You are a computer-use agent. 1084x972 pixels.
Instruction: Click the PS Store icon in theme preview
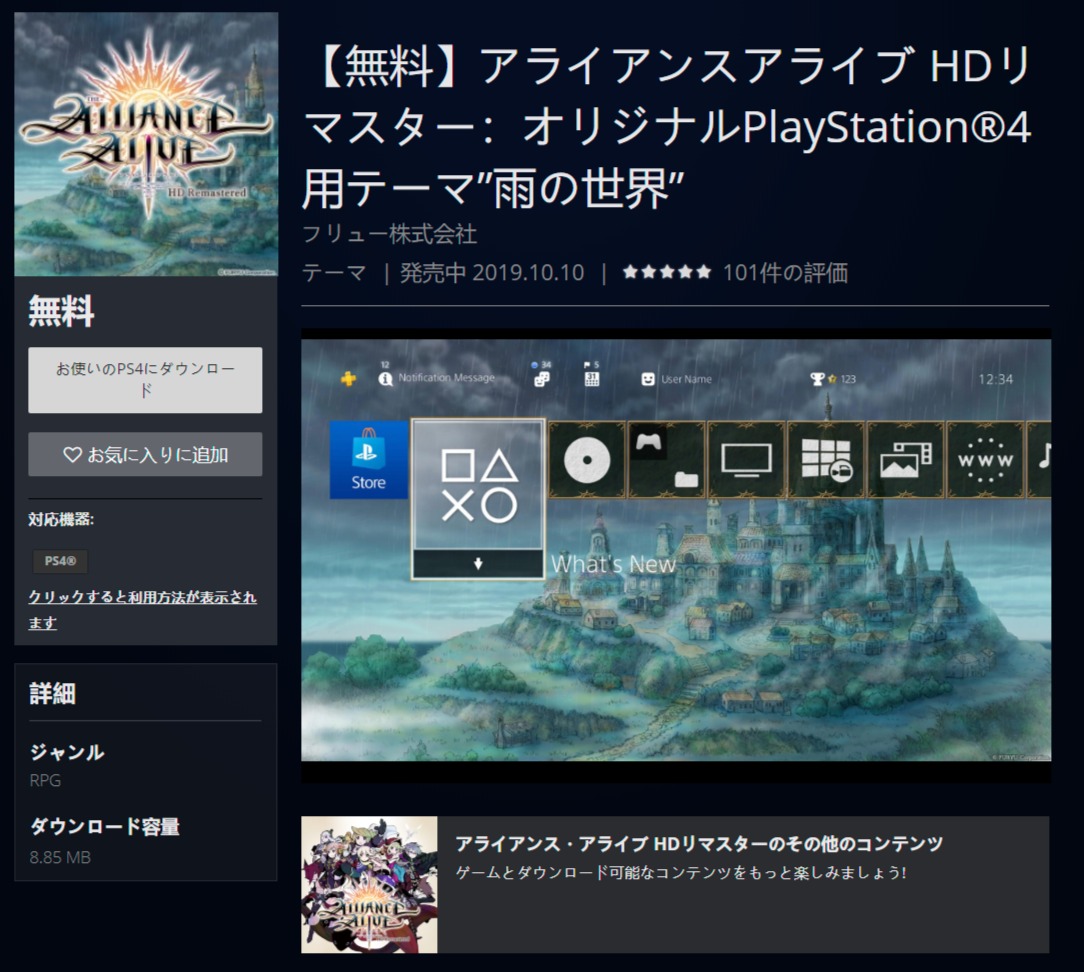click(368, 459)
